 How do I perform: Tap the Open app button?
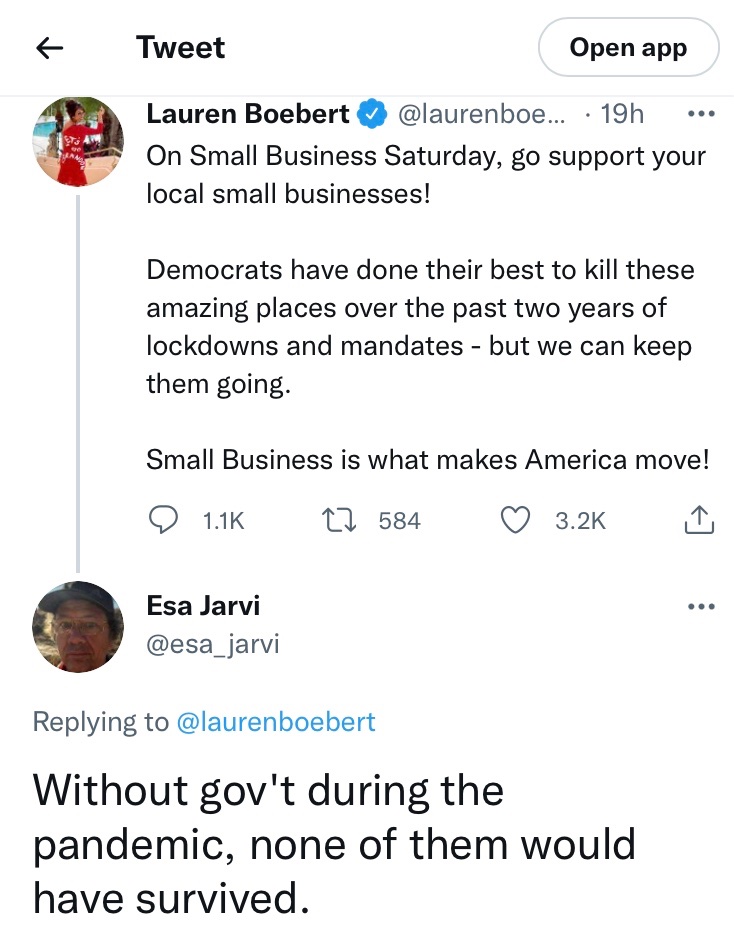coord(628,47)
